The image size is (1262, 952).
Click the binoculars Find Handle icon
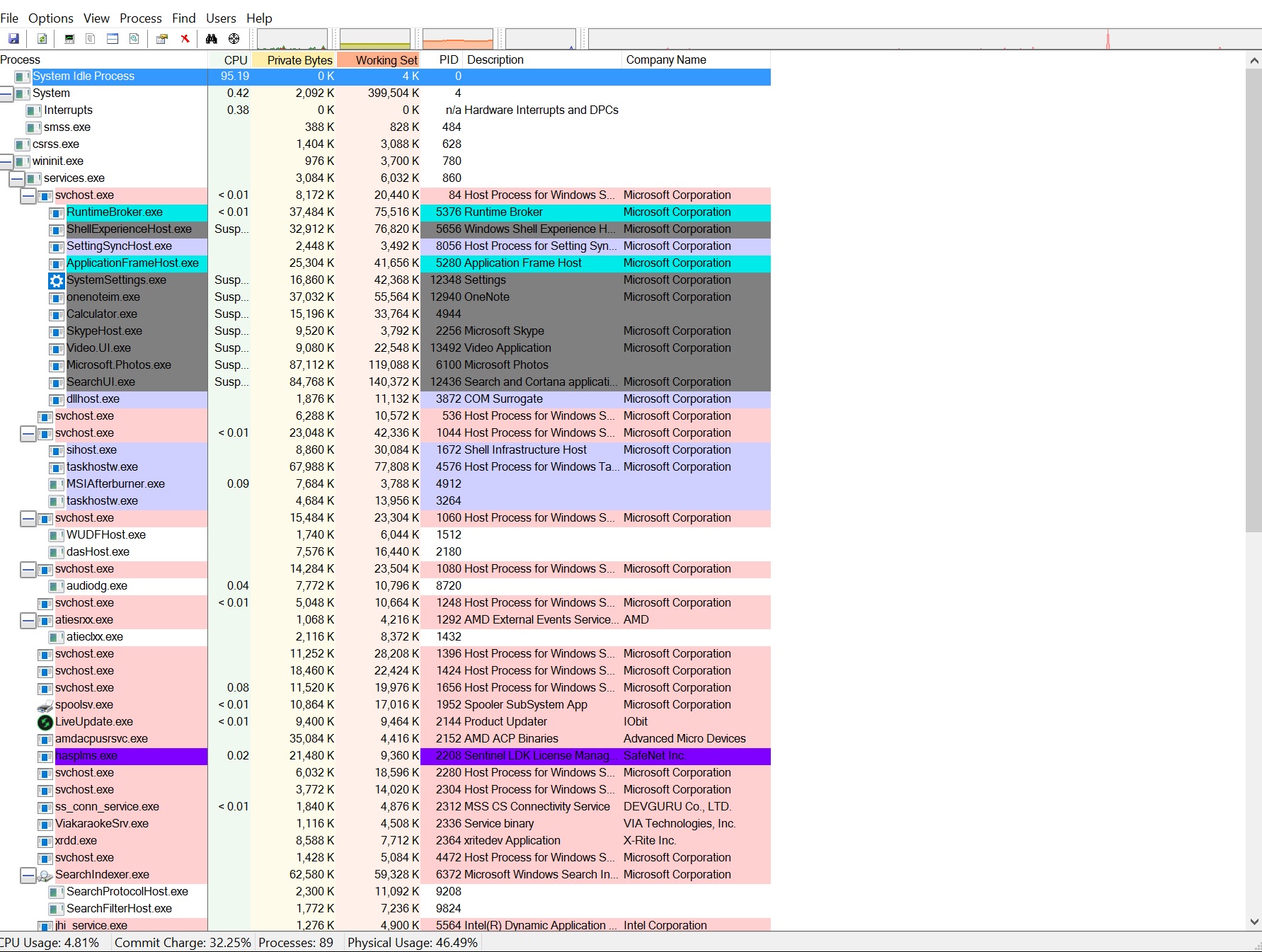pyautogui.click(x=211, y=39)
